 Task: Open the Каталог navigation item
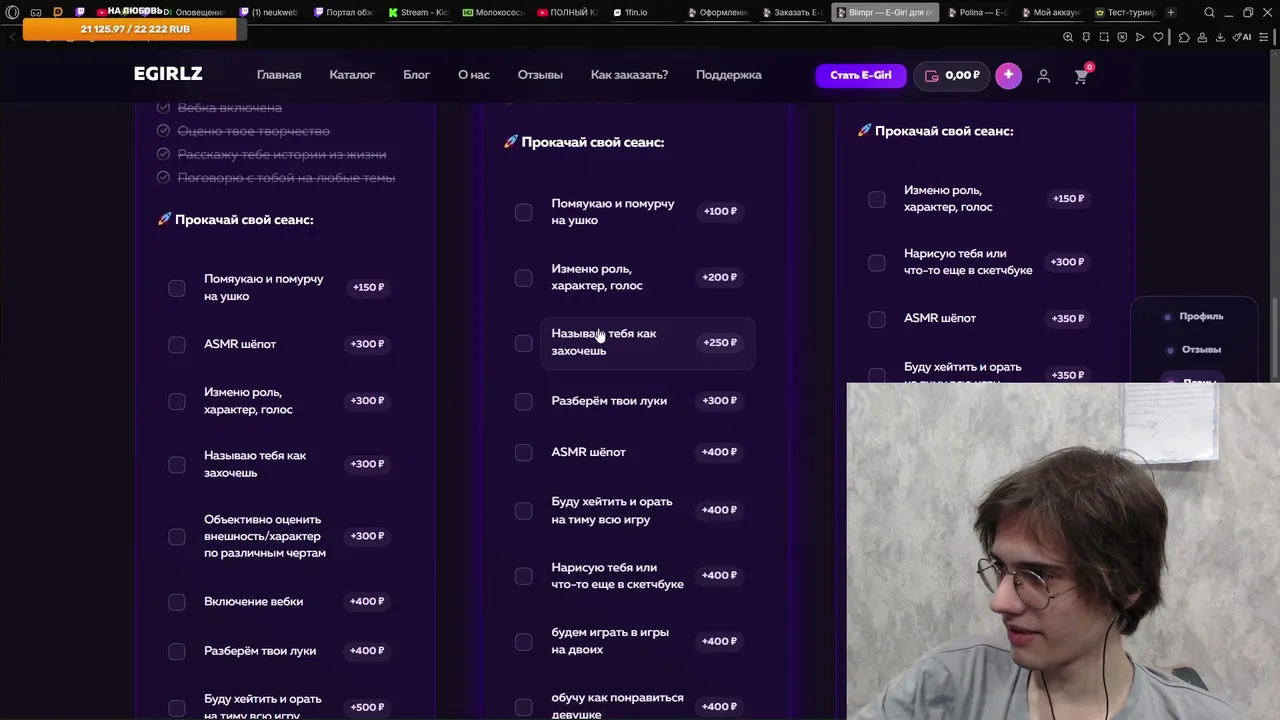click(x=352, y=75)
